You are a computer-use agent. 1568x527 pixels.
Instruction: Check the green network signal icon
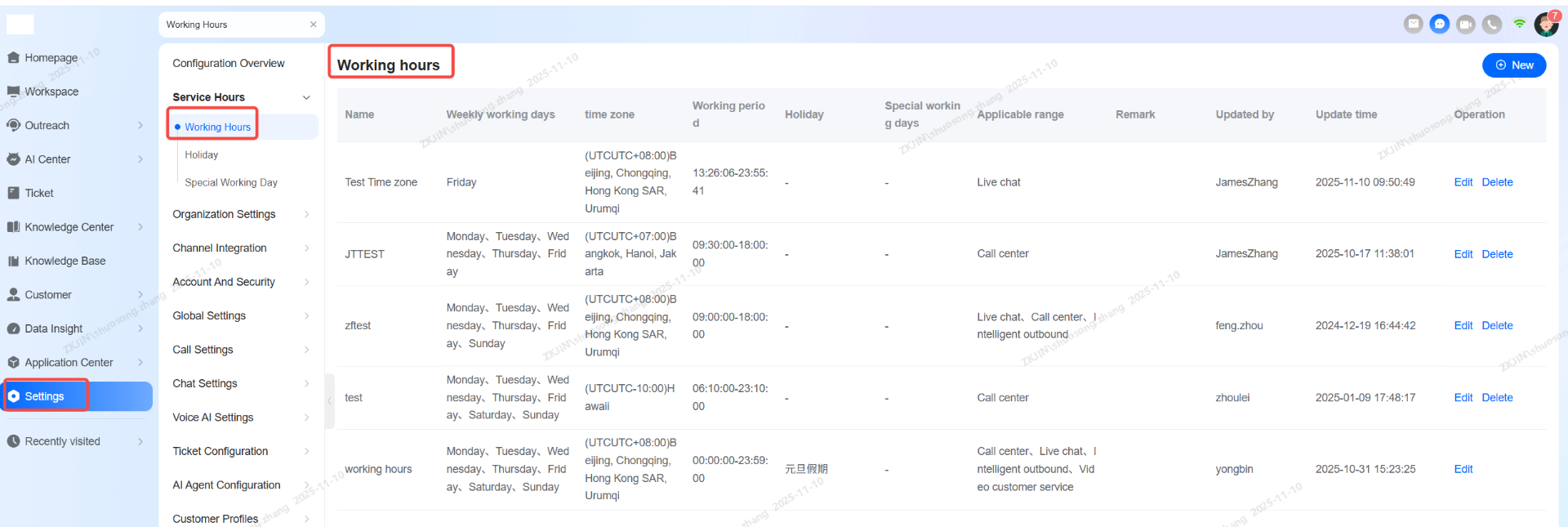[x=1519, y=24]
